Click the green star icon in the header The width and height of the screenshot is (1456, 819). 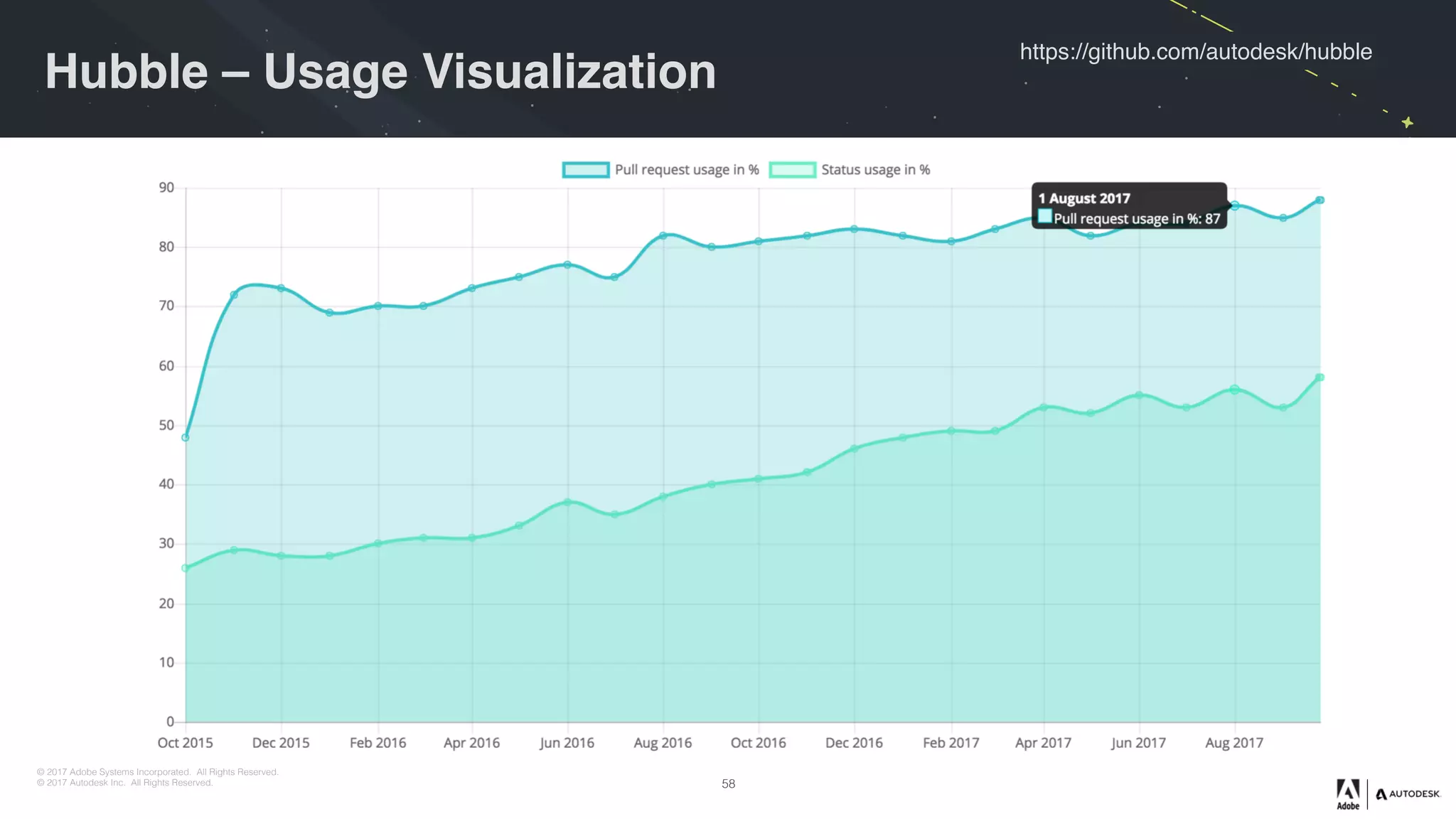(1407, 122)
